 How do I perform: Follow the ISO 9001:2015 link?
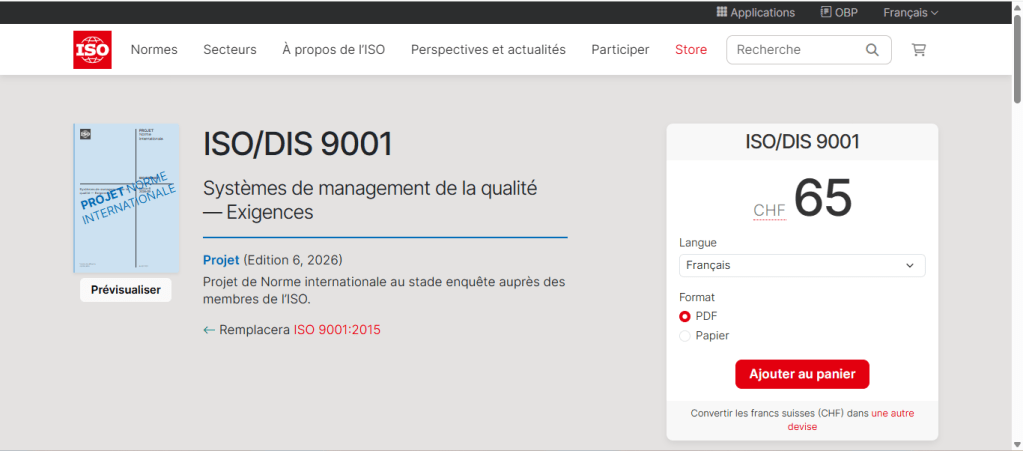pos(337,330)
